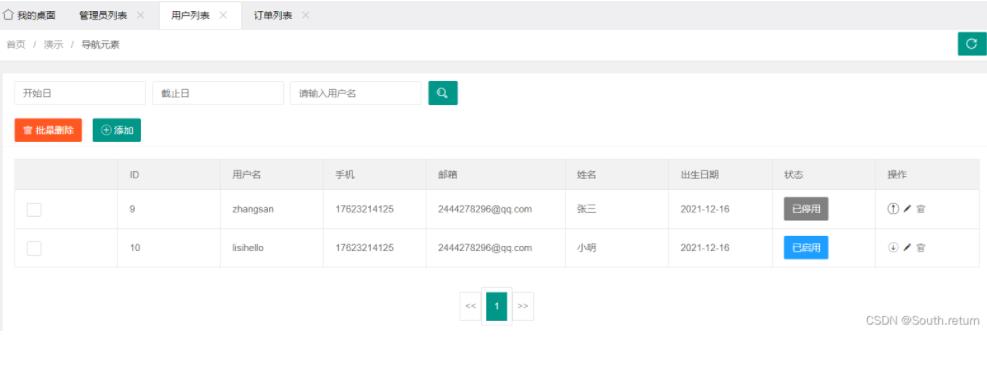Check the checkbox for user ID 9
Screen dimensions: 987x365
34,210
